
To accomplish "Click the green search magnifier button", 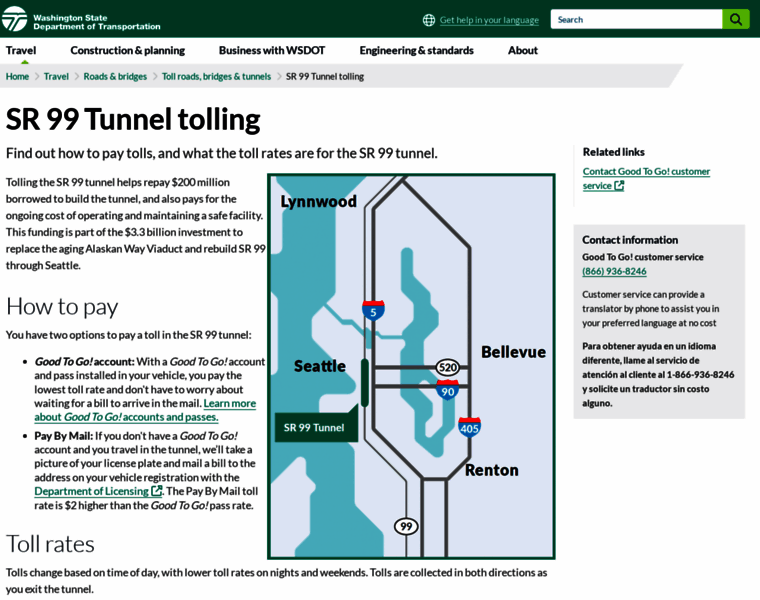I will [736, 19].
